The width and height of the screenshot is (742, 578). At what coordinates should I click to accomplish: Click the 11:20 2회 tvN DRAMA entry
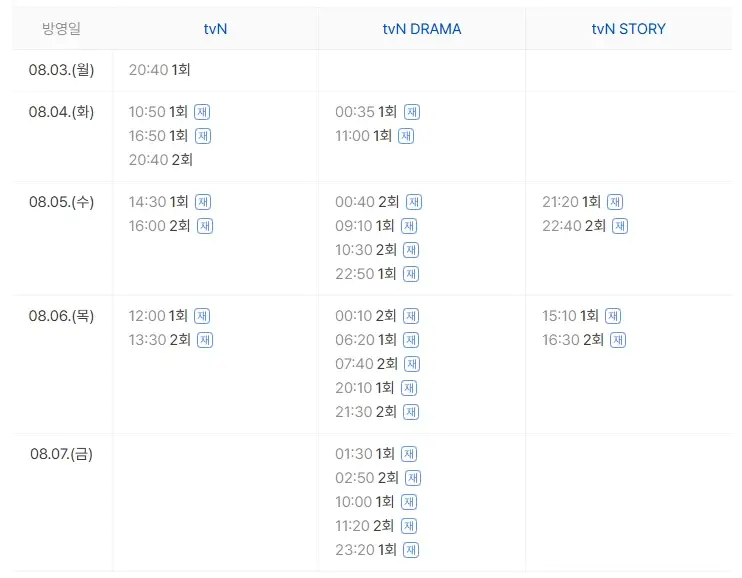point(364,525)
